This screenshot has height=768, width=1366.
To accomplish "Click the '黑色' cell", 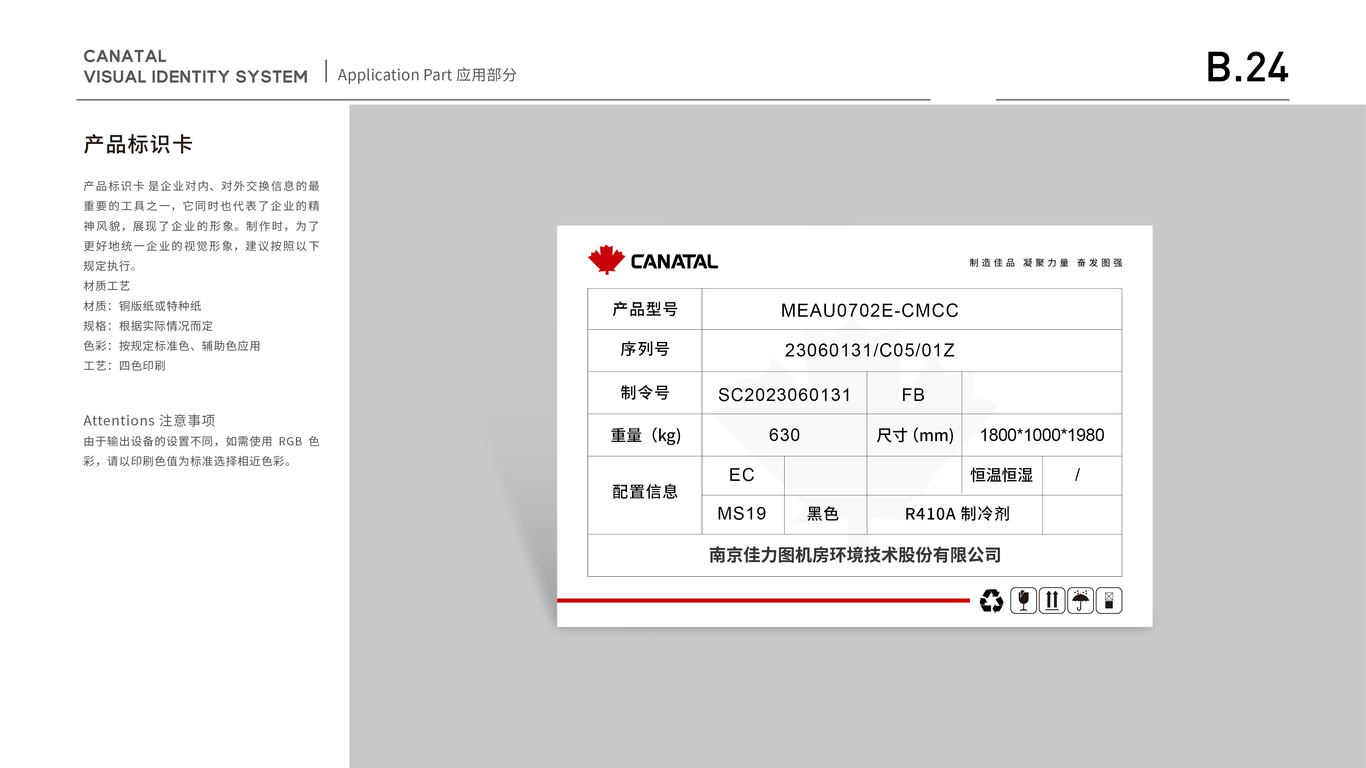I will 825,514.
